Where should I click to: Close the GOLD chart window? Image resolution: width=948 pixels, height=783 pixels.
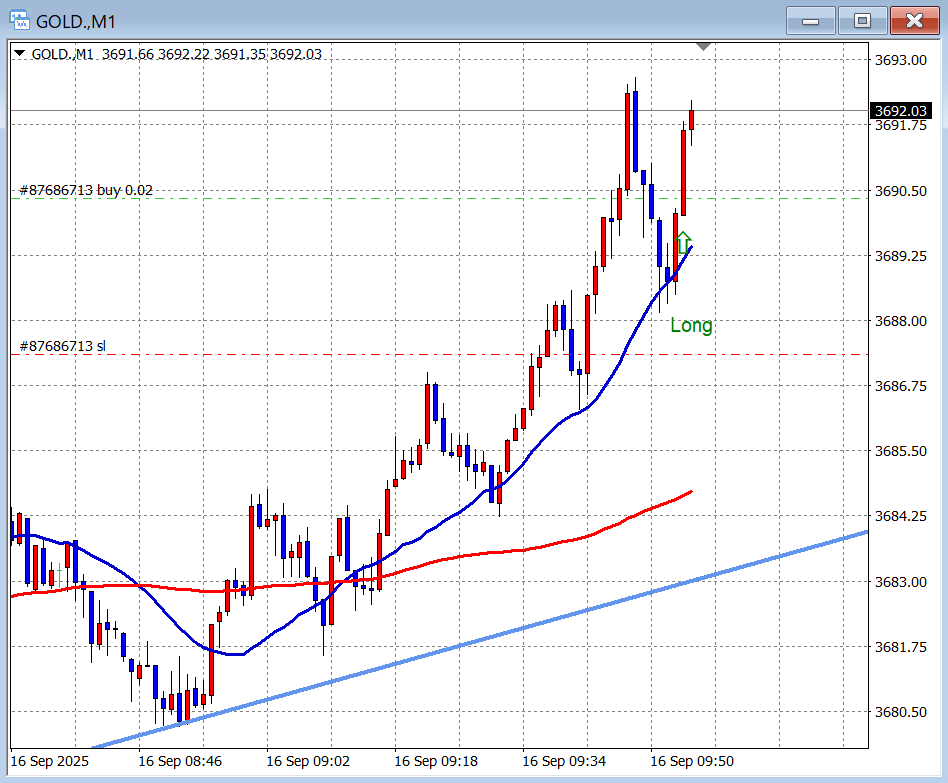(914, 20)
